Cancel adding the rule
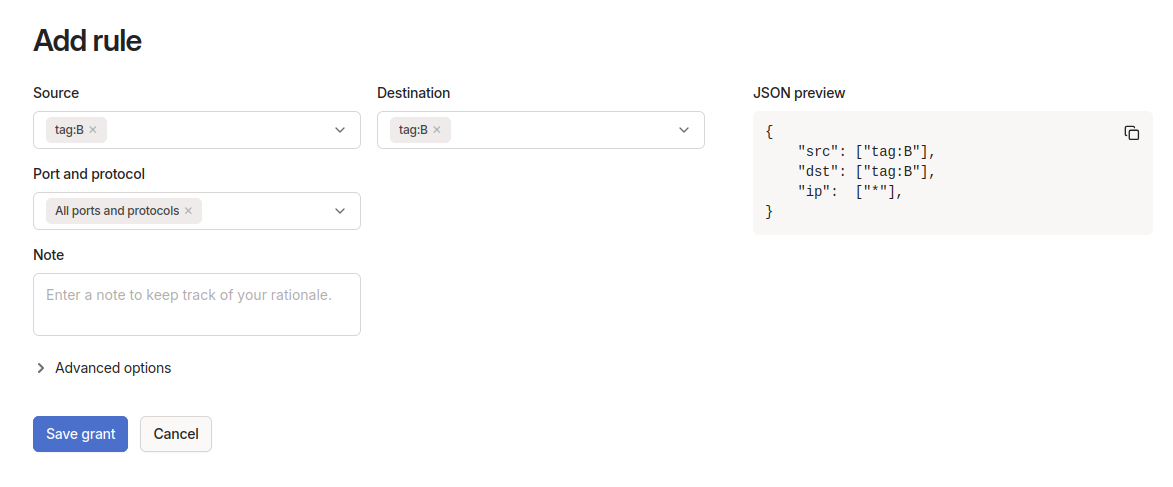The width and height of the screenshot is (1173, 487). (x=176, y=434)
